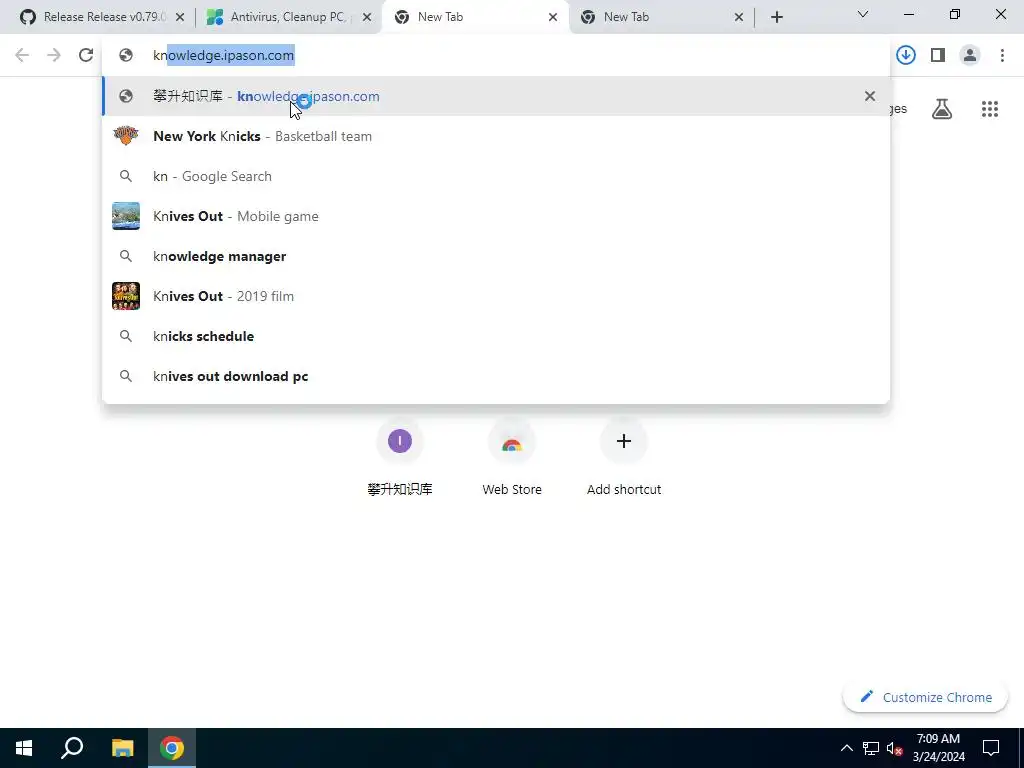Viewport: 1024px width, 768px height.
Task: Show hidden system tray icons
Action: point(846,748)
